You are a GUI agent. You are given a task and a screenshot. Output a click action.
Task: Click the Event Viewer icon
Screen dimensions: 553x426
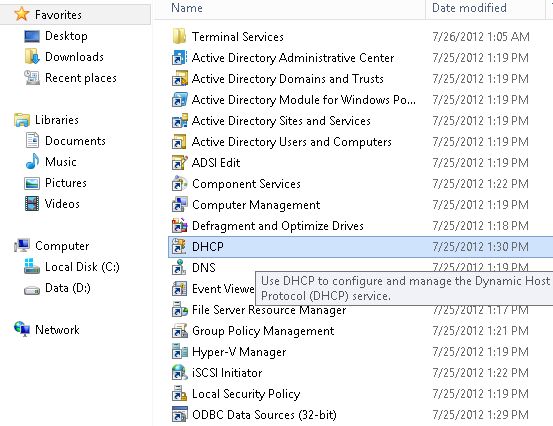[180, 289]
